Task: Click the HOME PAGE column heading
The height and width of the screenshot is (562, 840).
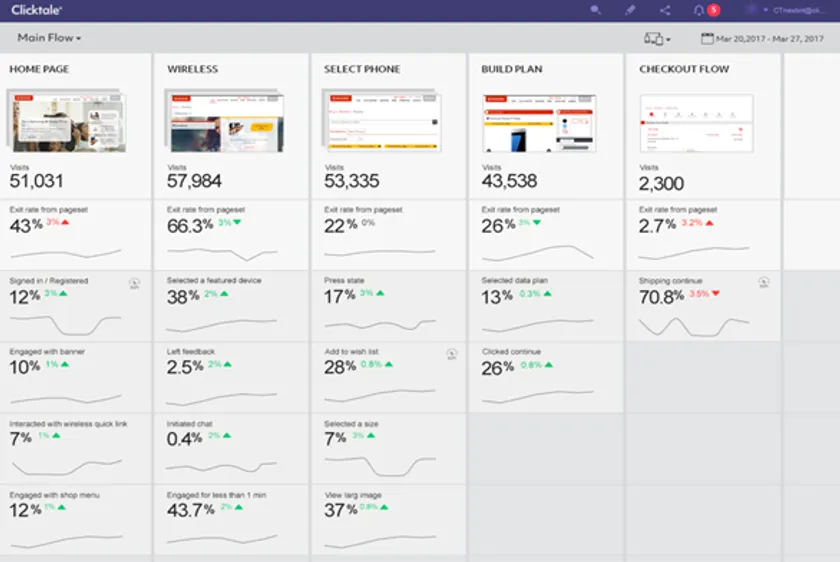Action: pos(39,69)
